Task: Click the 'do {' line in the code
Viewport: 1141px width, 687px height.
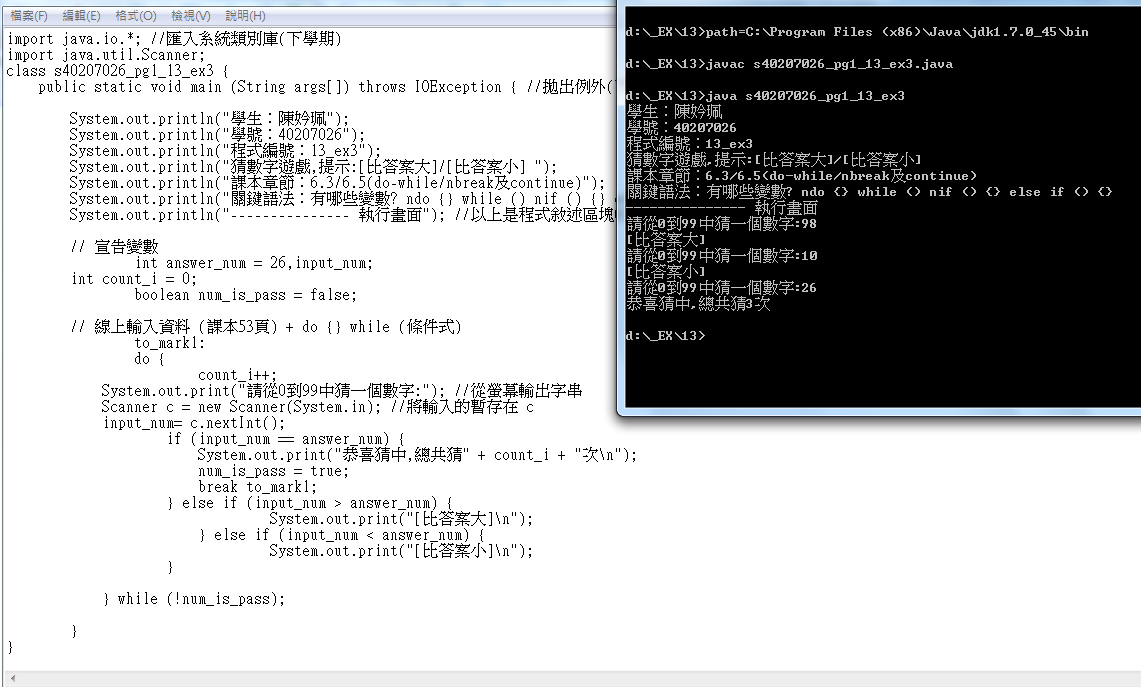Action: click(x=149, y=360)
